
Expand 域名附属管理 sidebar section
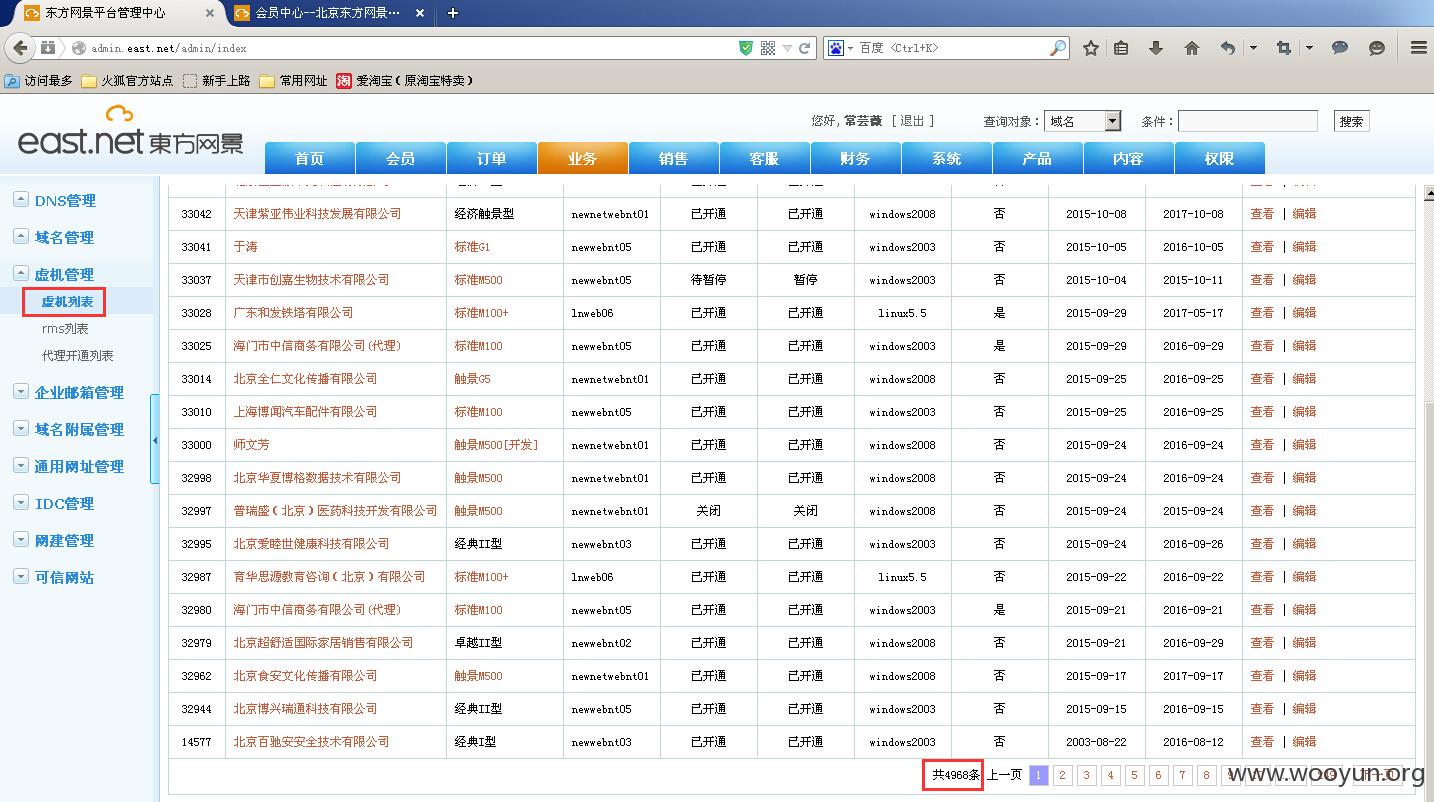click(x=69, y=429)
